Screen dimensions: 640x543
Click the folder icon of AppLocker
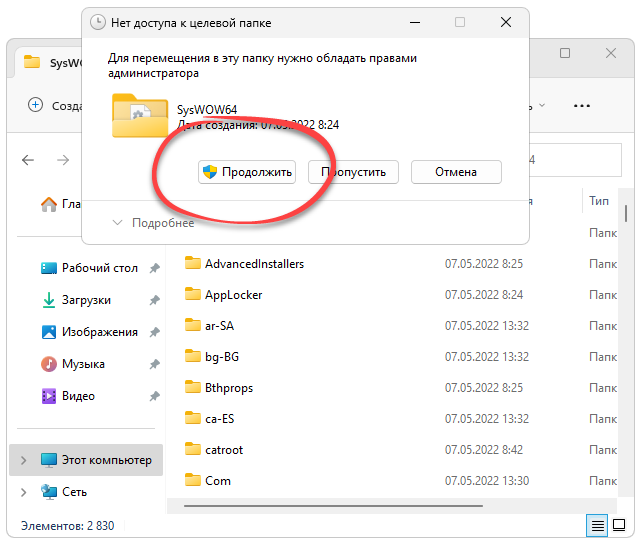(x=193, y=294)
